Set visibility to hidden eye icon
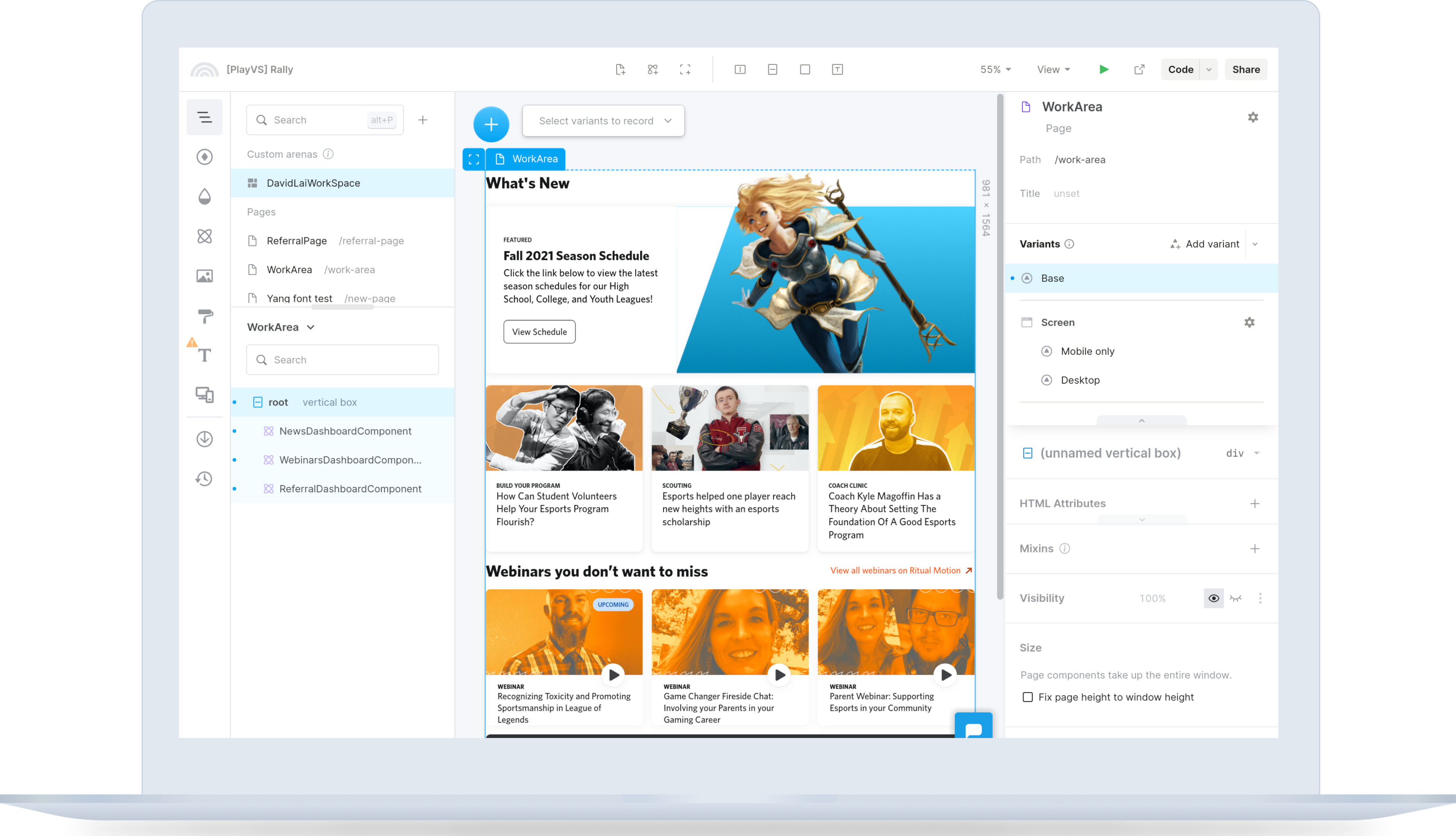The image size is (1456, 836). [1236, 598]
